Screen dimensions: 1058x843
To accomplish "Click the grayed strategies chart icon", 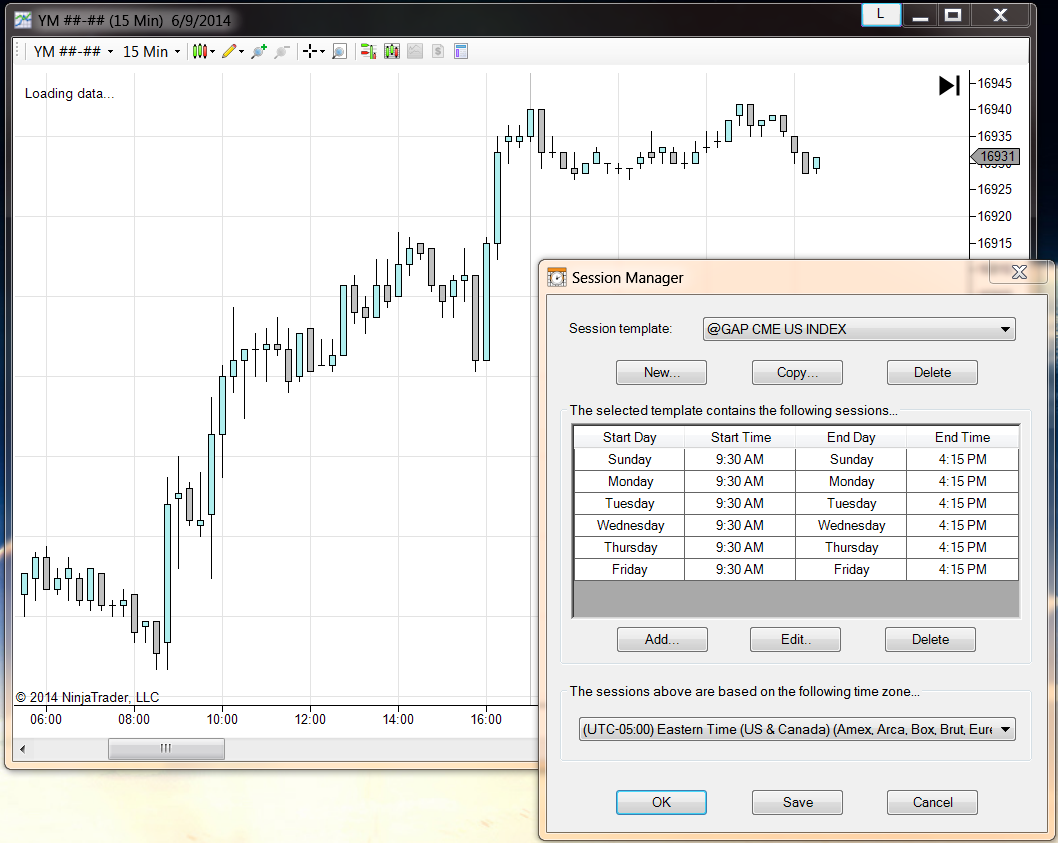I will click(415, 51).
